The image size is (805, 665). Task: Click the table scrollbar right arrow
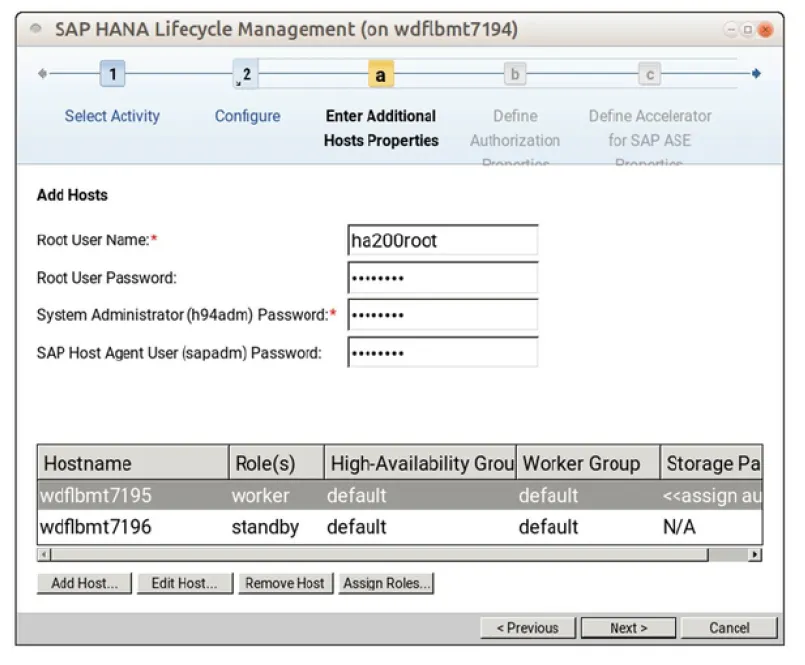pos(755,555)
